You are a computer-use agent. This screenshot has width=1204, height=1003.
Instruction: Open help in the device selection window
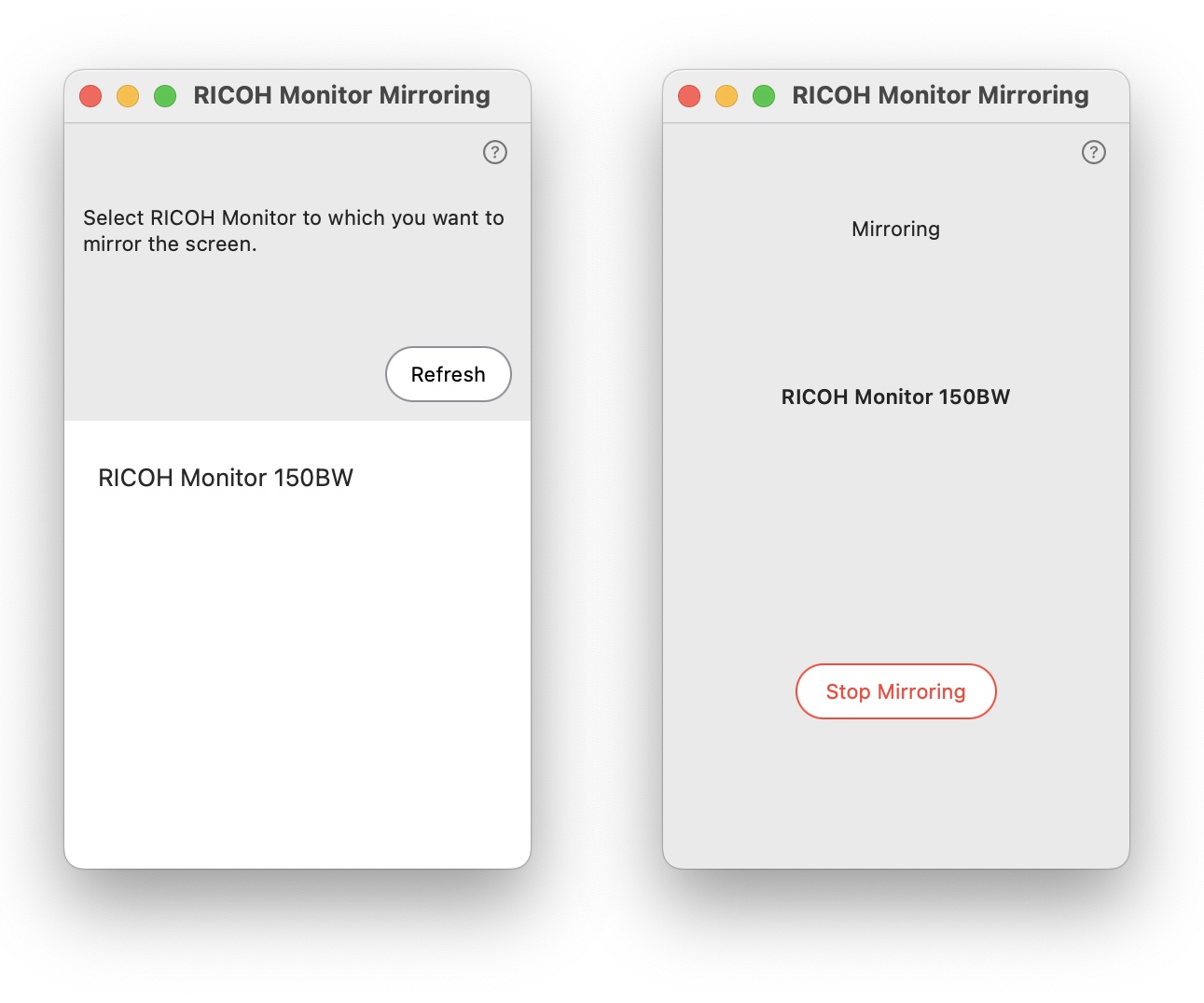pyautogui.click(x=495, y=152)
